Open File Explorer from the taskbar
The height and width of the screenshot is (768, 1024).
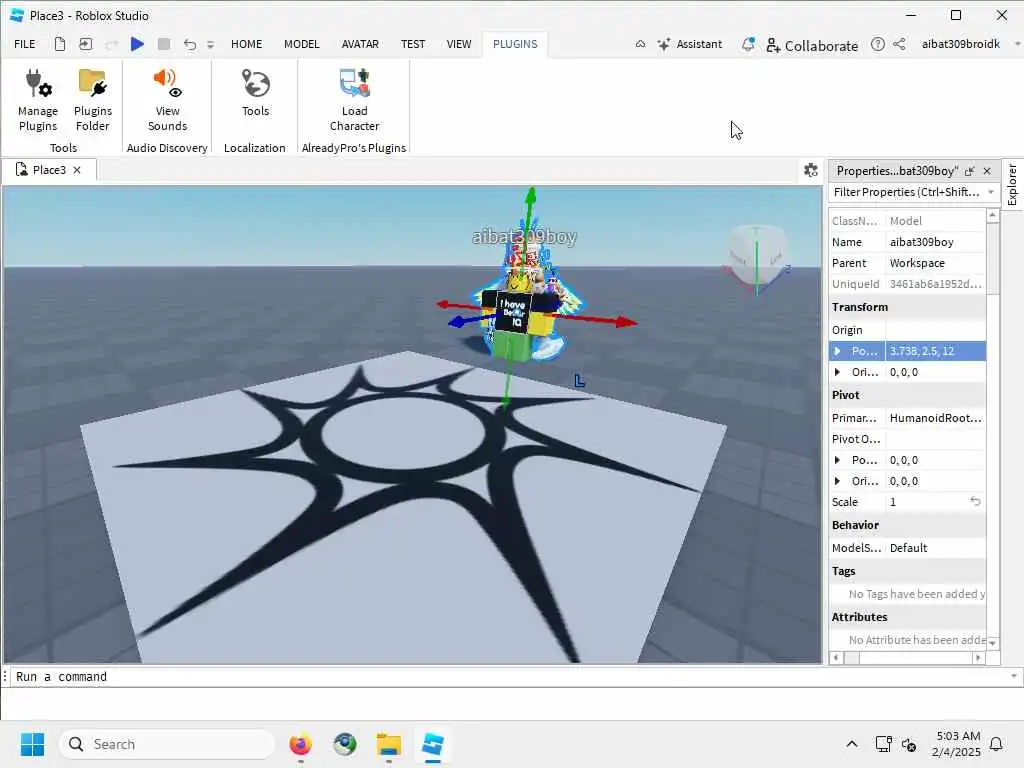[x=389, y=744]
